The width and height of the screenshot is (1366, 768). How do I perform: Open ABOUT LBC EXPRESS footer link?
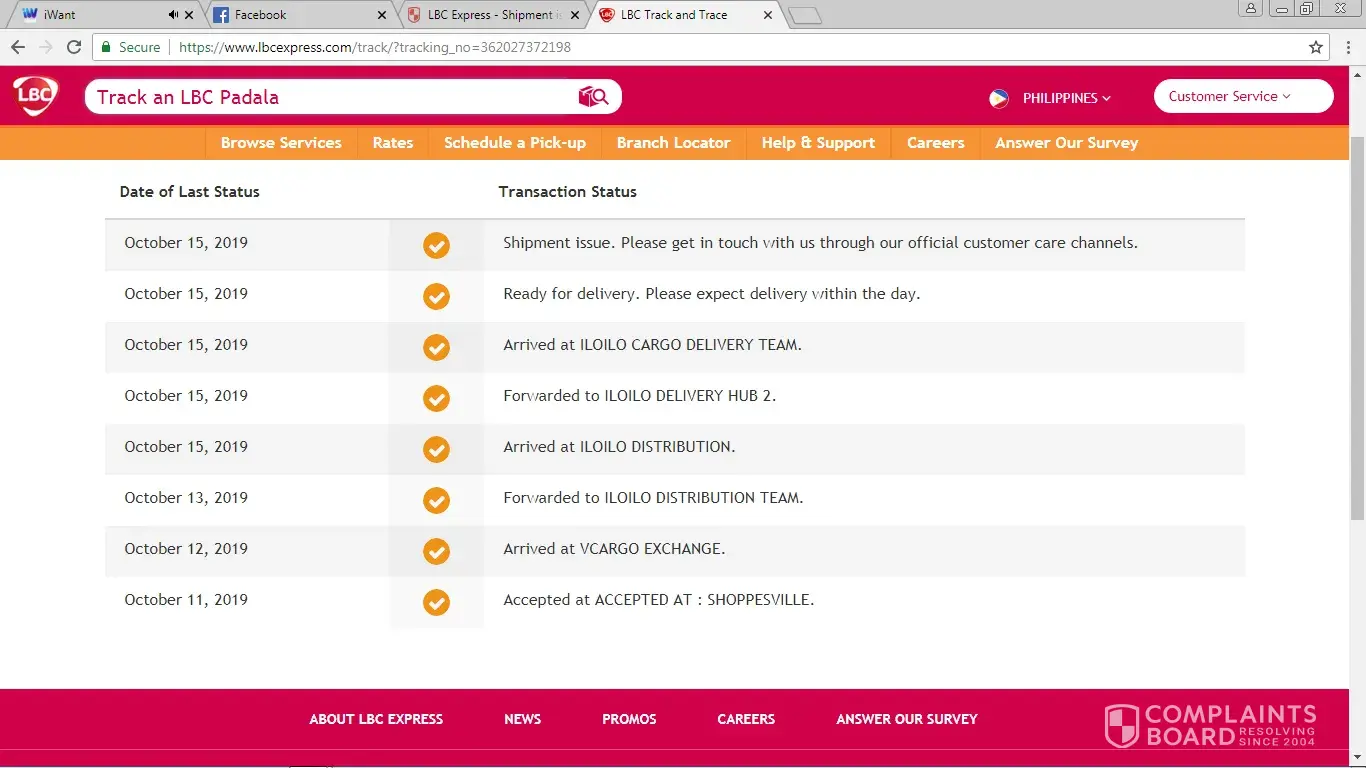(x=376, y=719)
